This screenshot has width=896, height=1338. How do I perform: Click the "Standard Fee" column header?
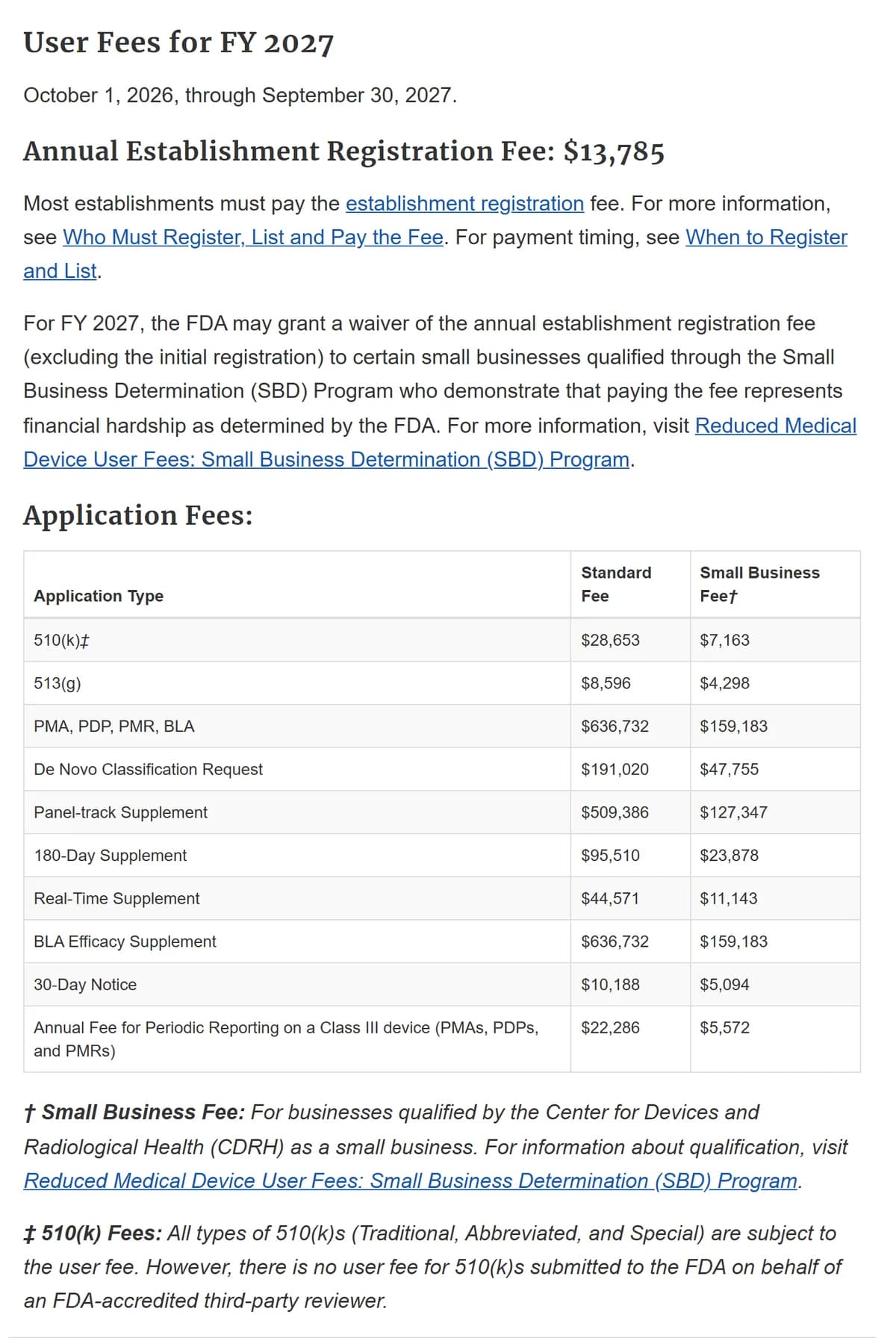point(616,584)
